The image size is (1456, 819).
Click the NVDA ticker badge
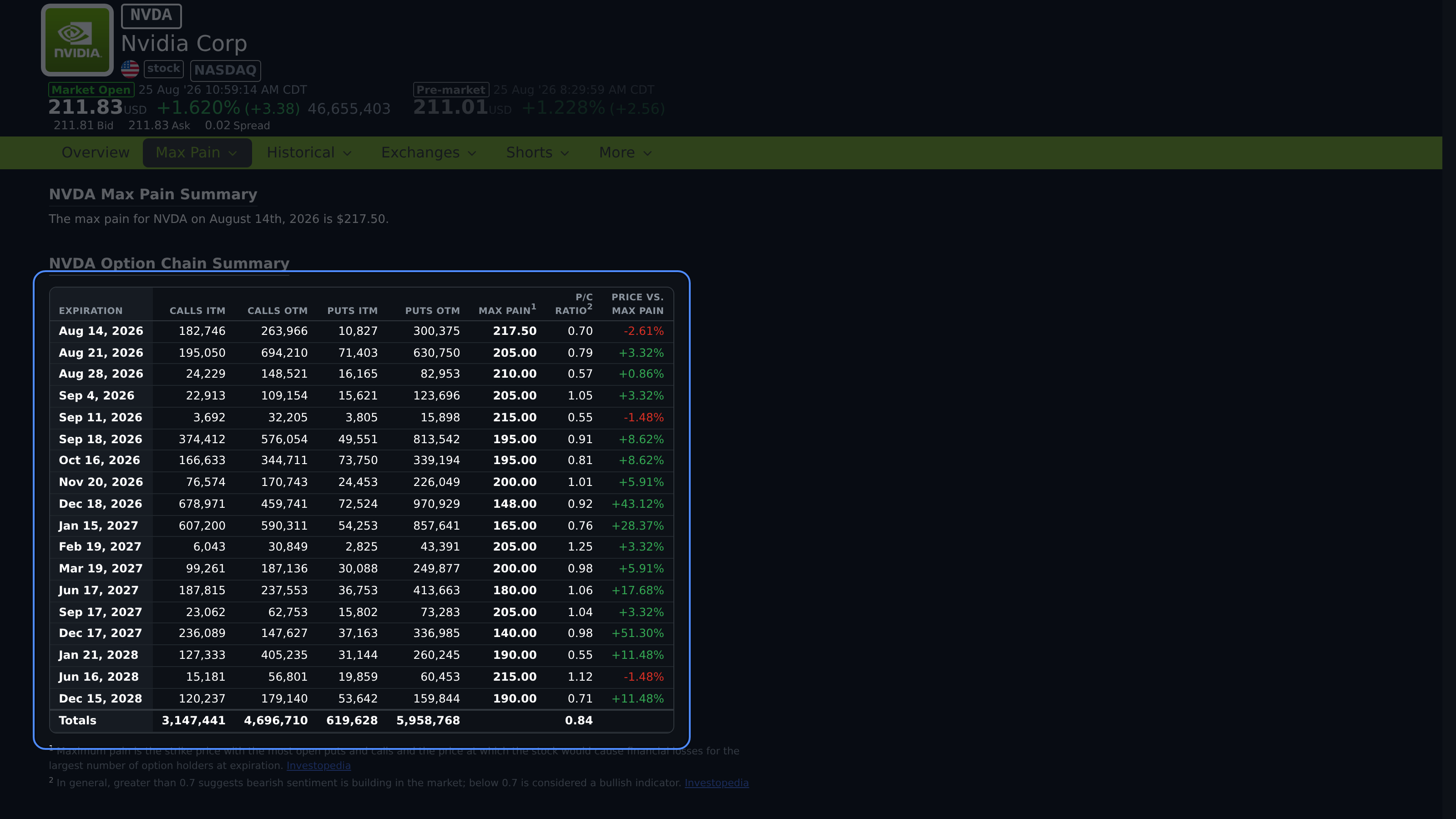click(x=152, y=16)
